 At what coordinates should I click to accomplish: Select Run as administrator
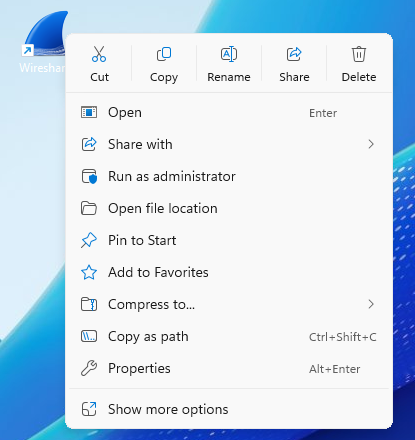click(x=229, y=176)
